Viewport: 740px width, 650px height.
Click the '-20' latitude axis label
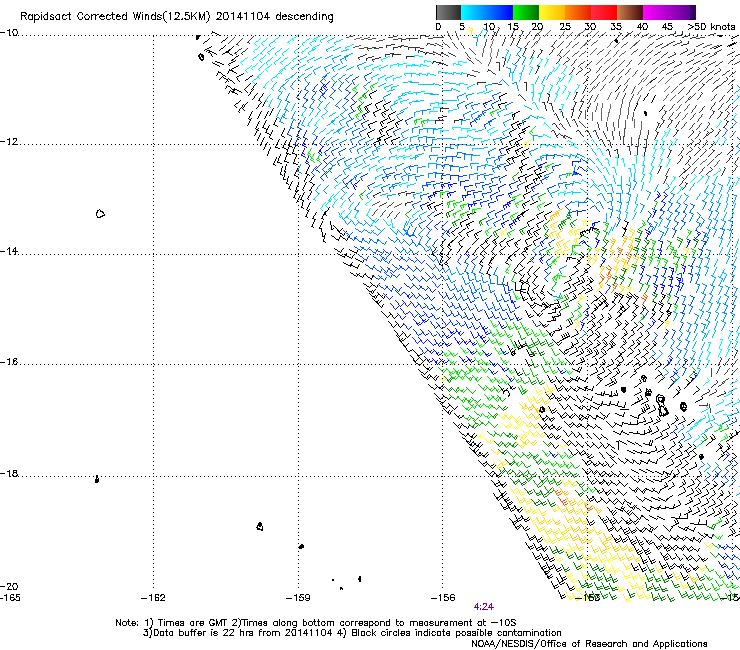[x=9, y=586]
